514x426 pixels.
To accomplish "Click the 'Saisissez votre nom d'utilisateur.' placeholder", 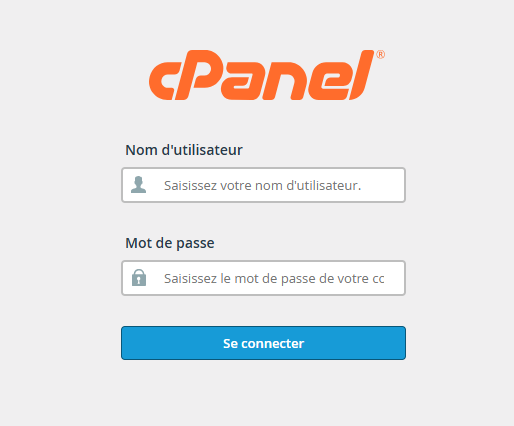I will point(262,185).
